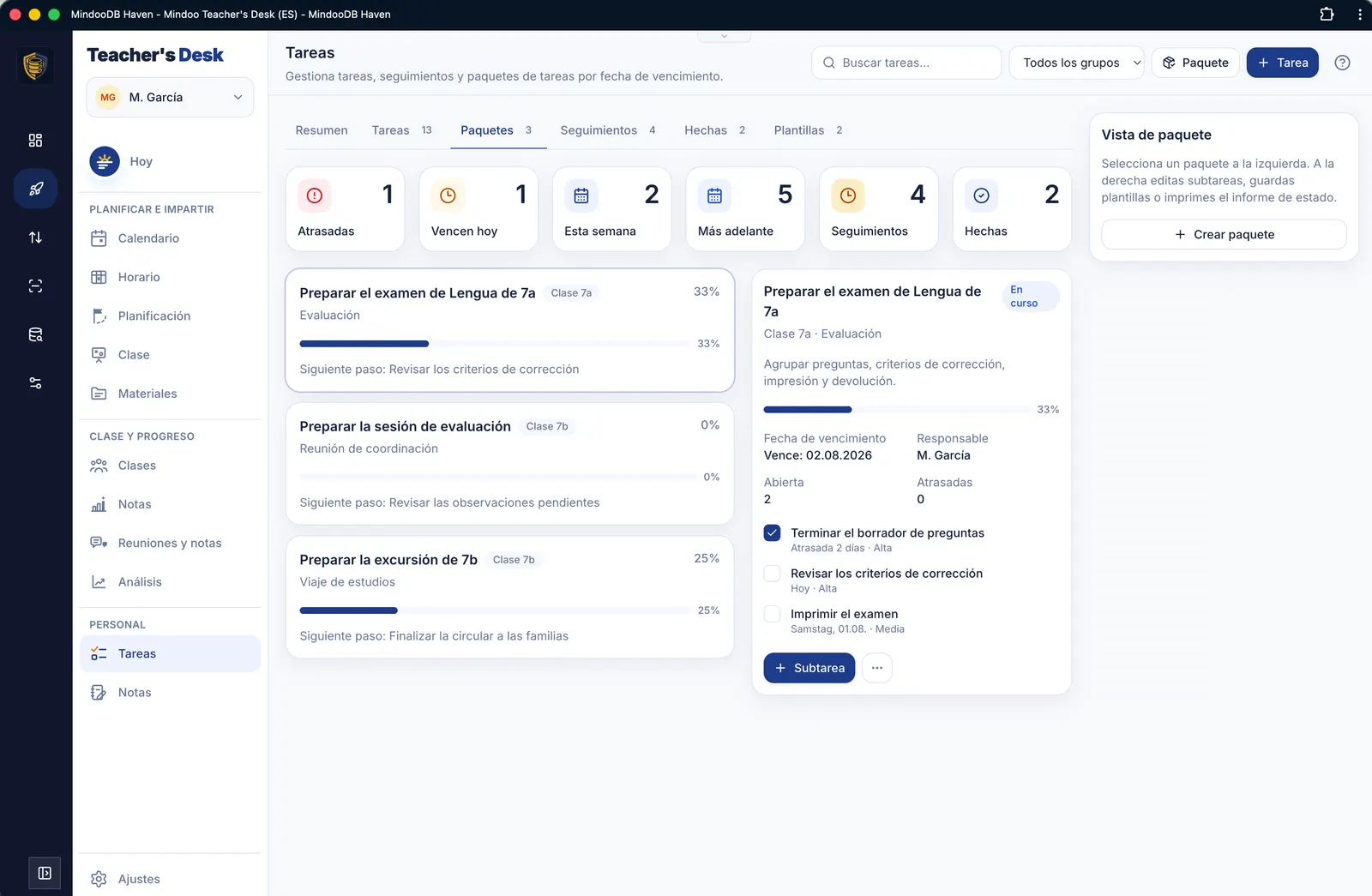The width and height of the screenshot is (1372, 896).
Task: Switch to the Tareas 13 tab
Action: tap(401, 130)
